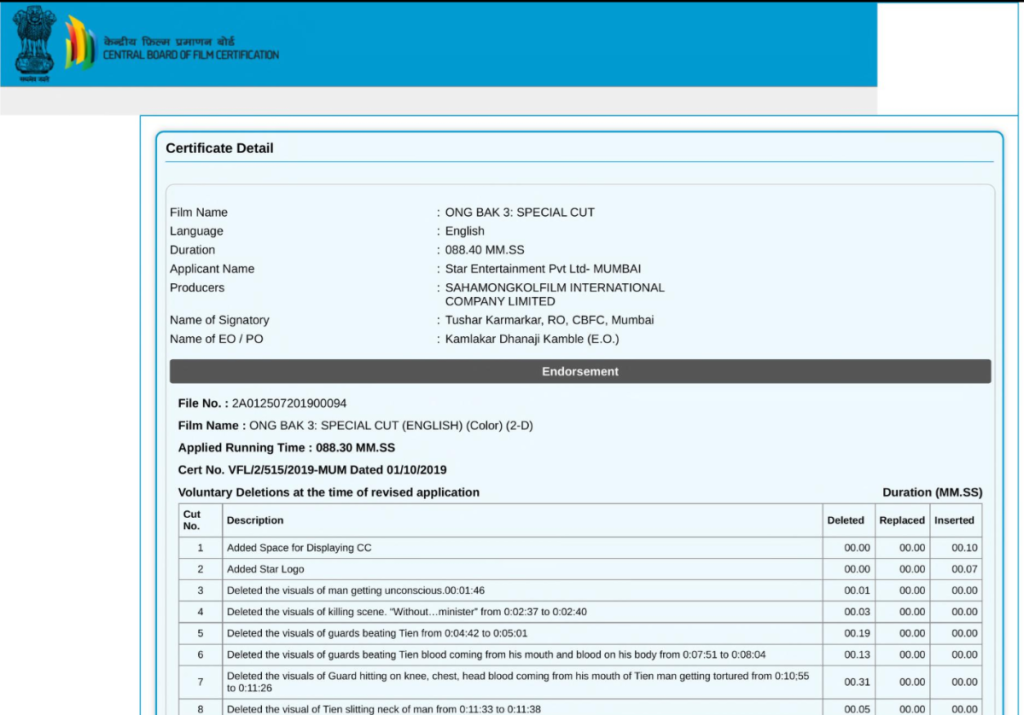Click the Inserted column header
Viewport: 1024px width, 715px height.
pos(955,520)
